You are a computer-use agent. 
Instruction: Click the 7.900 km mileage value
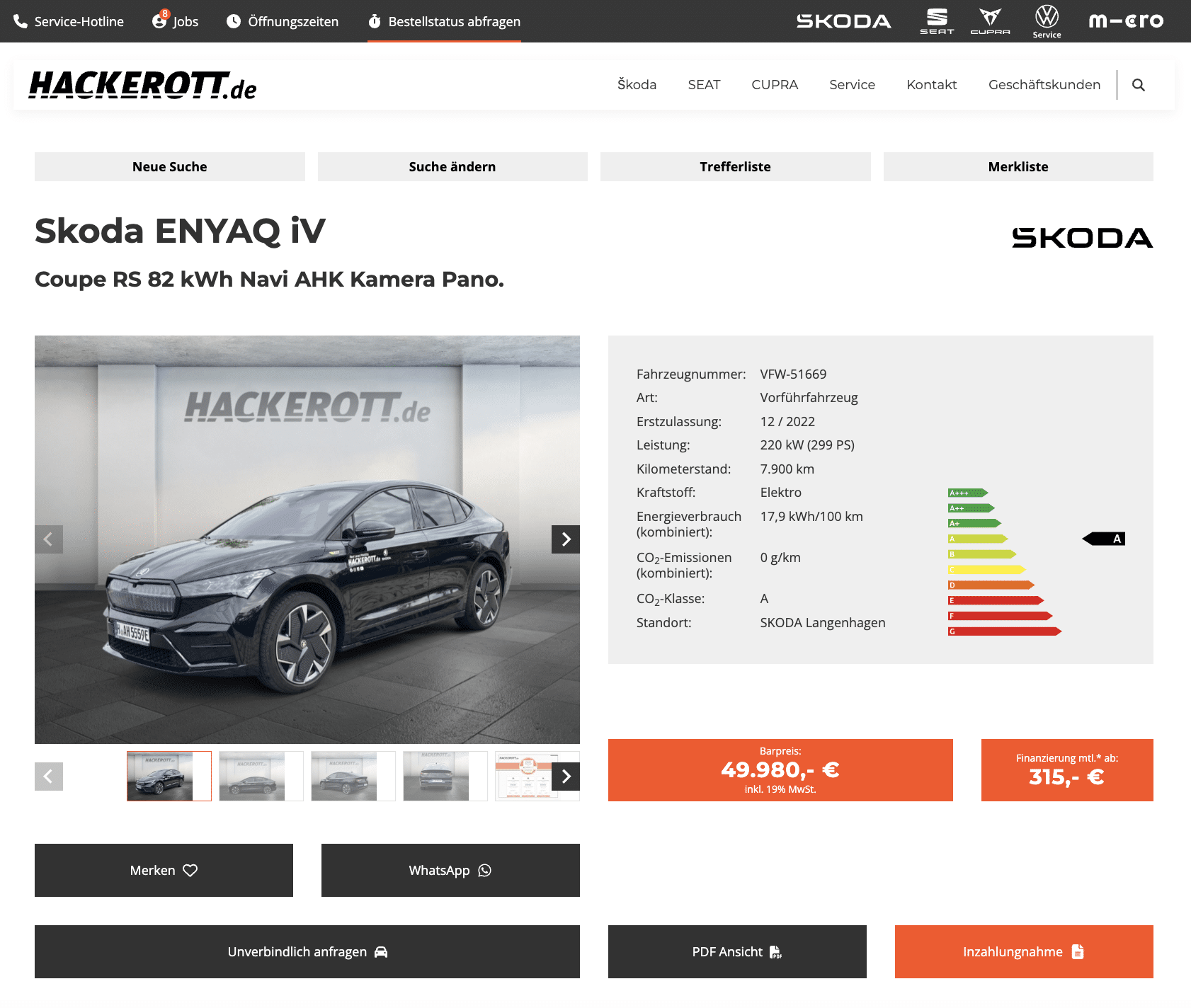tap(787, 469)
